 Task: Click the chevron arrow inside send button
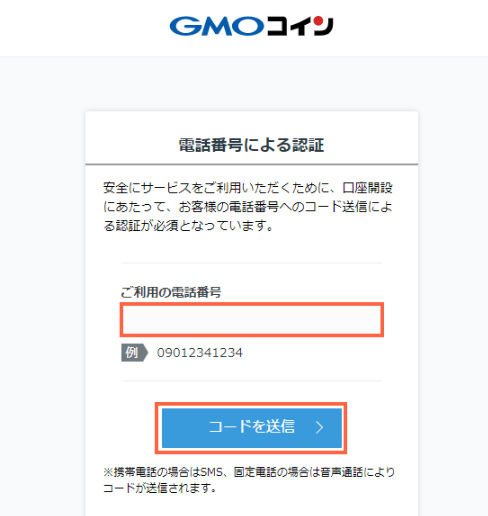click(319, 427)
